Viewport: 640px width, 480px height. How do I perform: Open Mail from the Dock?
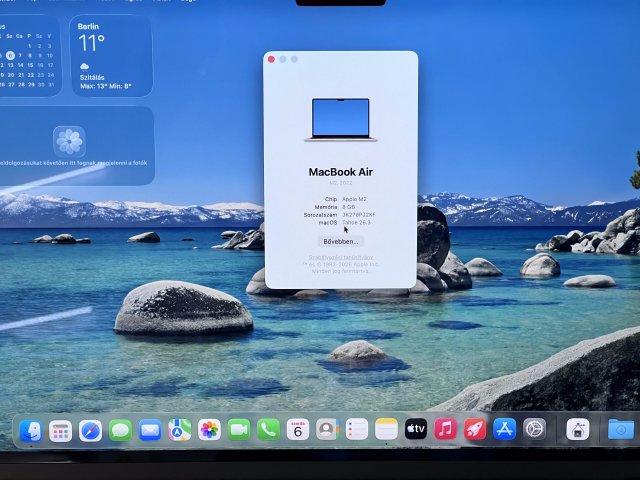150,430
